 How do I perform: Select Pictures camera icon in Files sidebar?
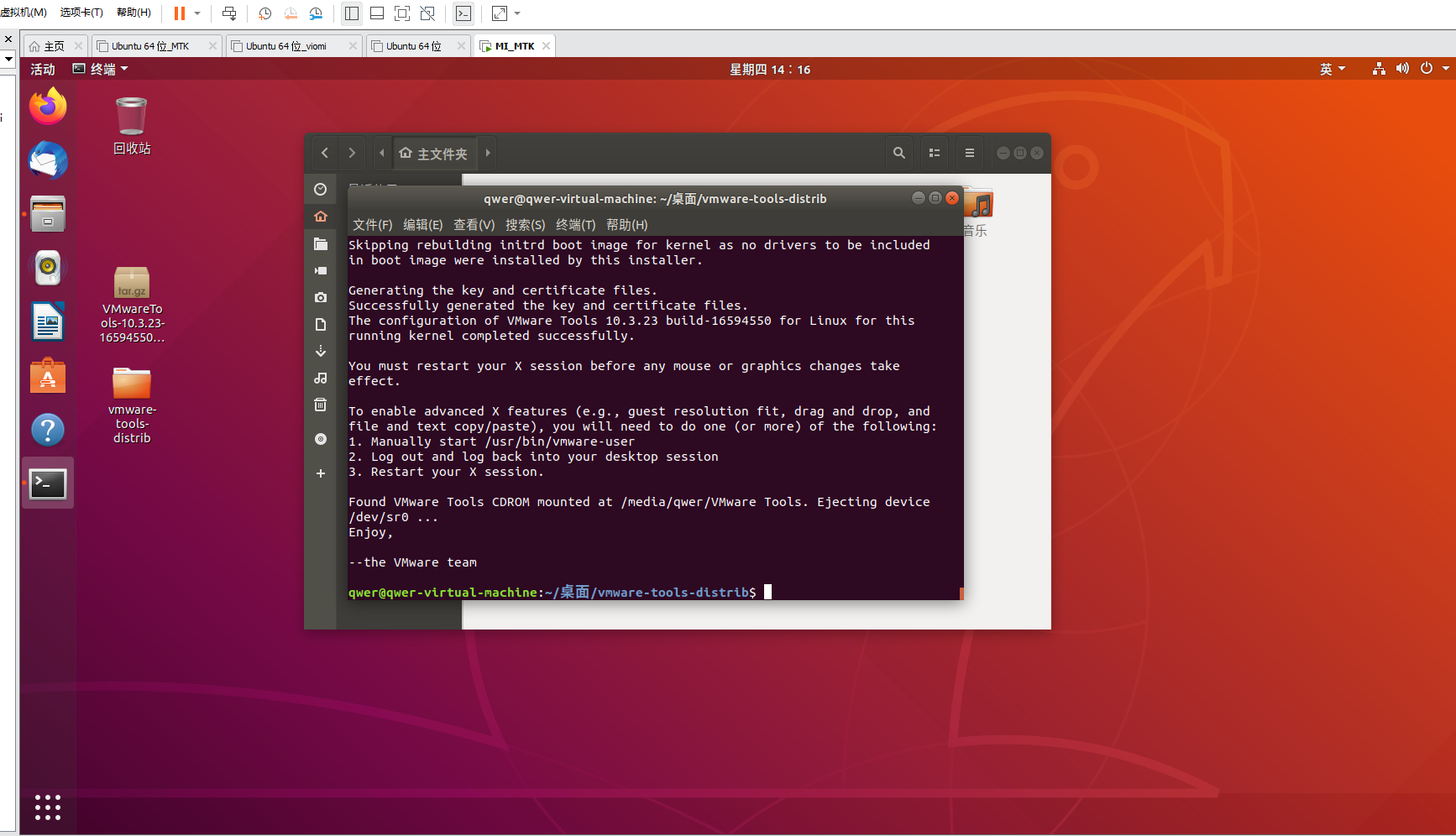click(320, 297)
